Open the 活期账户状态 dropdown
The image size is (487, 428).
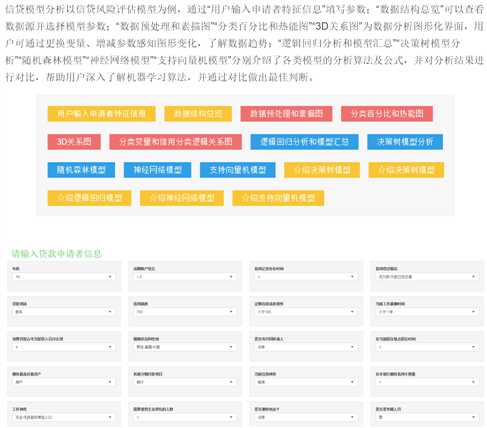point(184,277)
